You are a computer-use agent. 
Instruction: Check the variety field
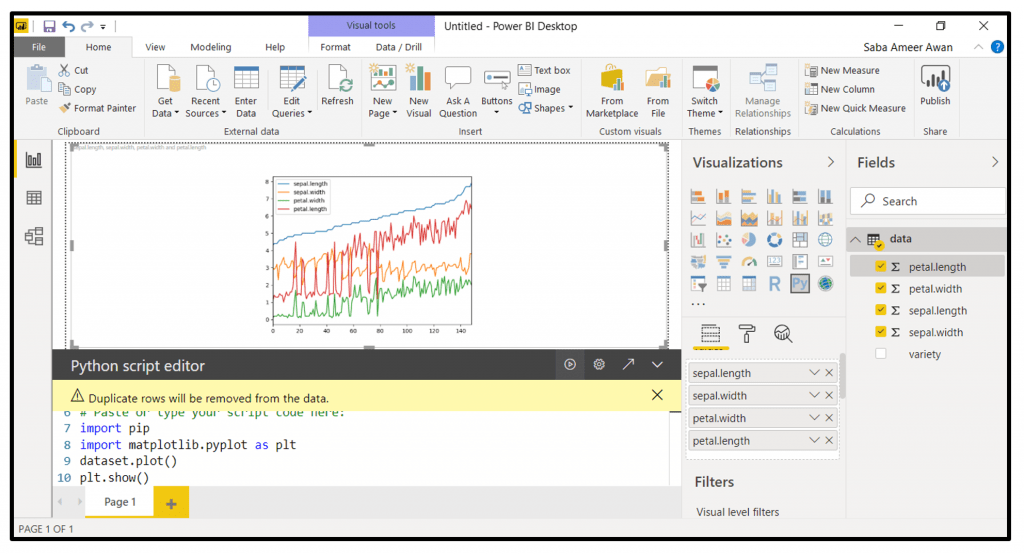(880, 353)
